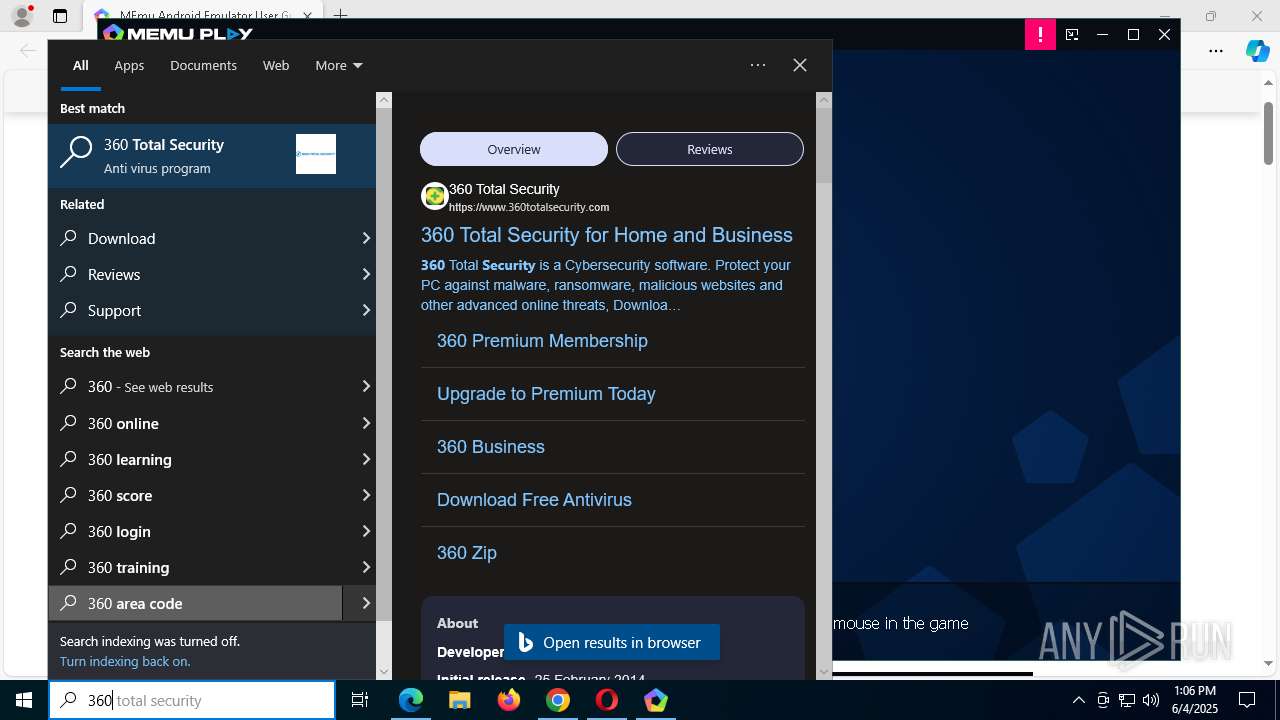
Task: Switch to the Web search tab
Action: [x=276, y=65]
